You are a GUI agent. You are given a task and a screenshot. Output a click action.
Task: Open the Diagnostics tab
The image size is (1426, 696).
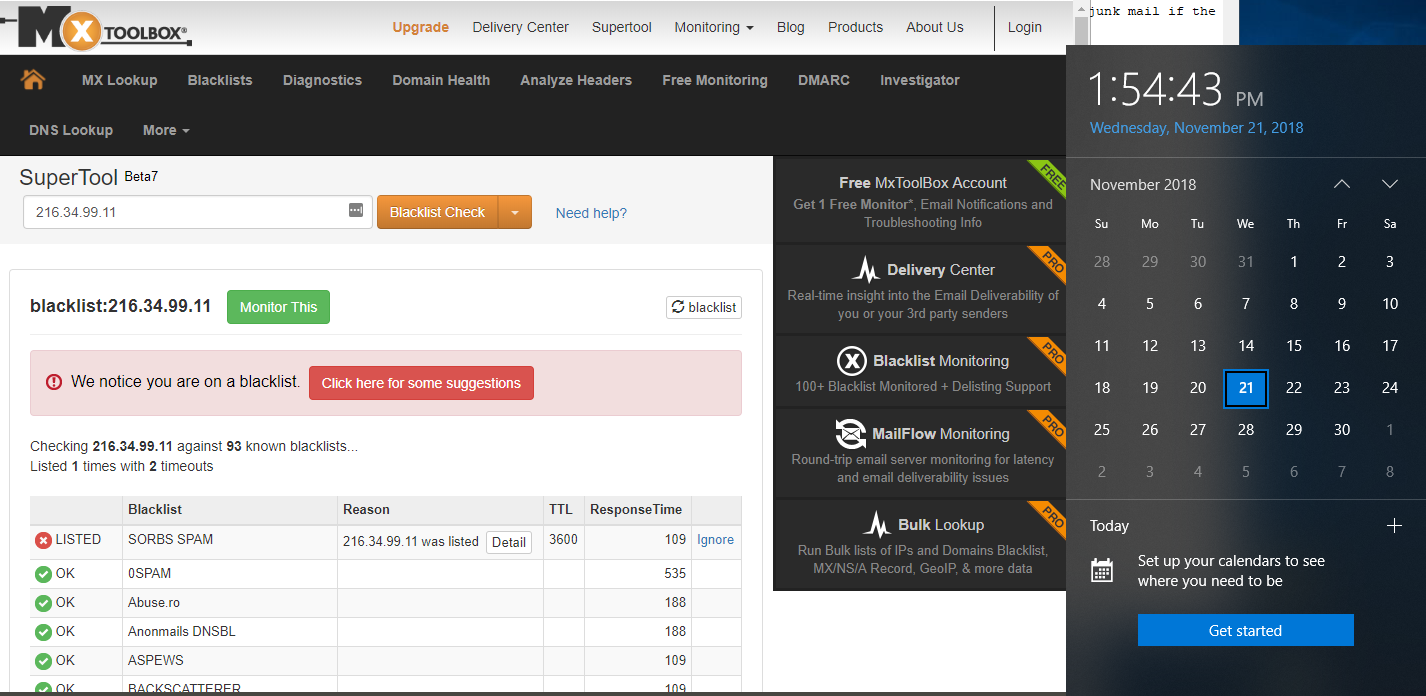pyautogui.click(x=322, y=80)
